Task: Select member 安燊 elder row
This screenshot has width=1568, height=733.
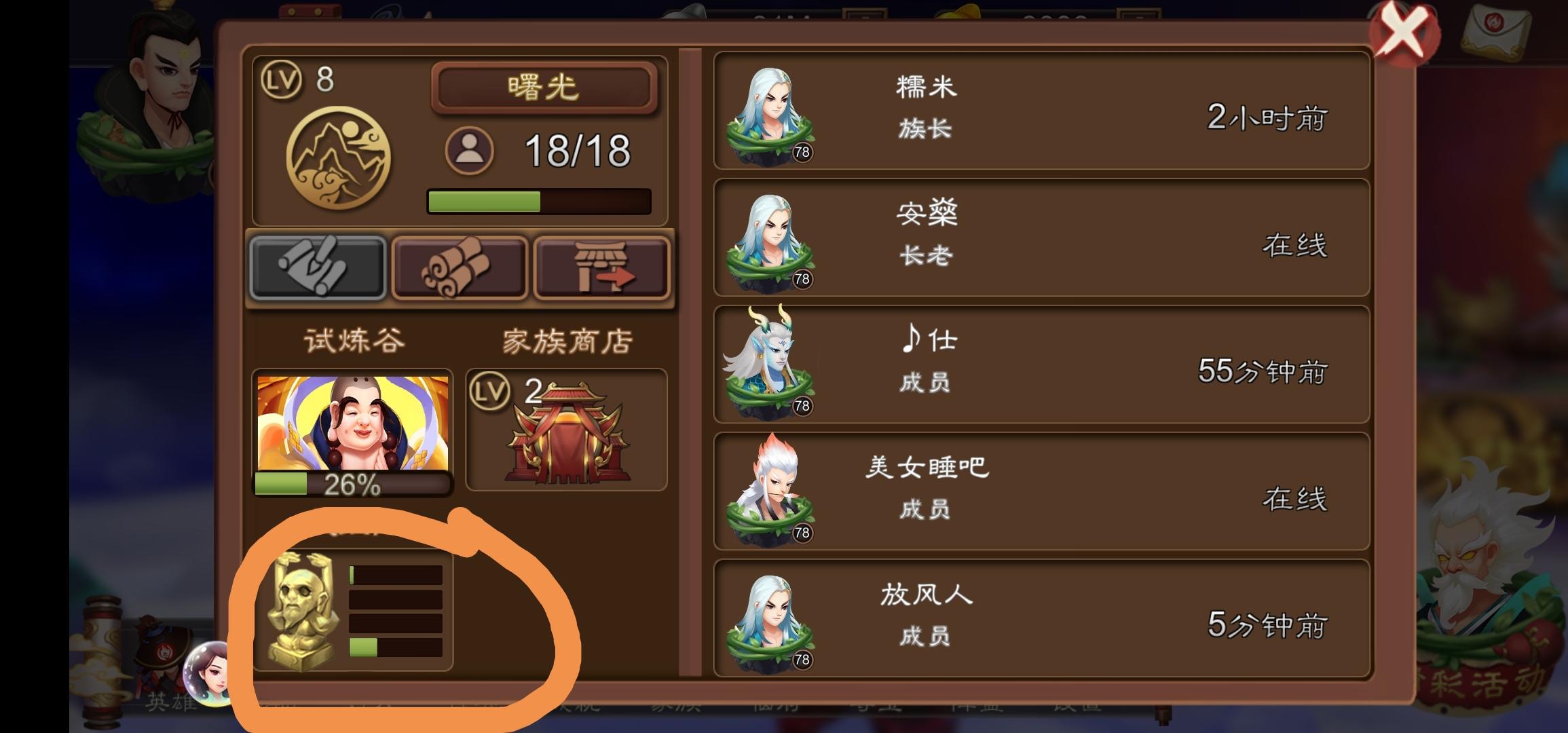Action: tap(1041, 238)
